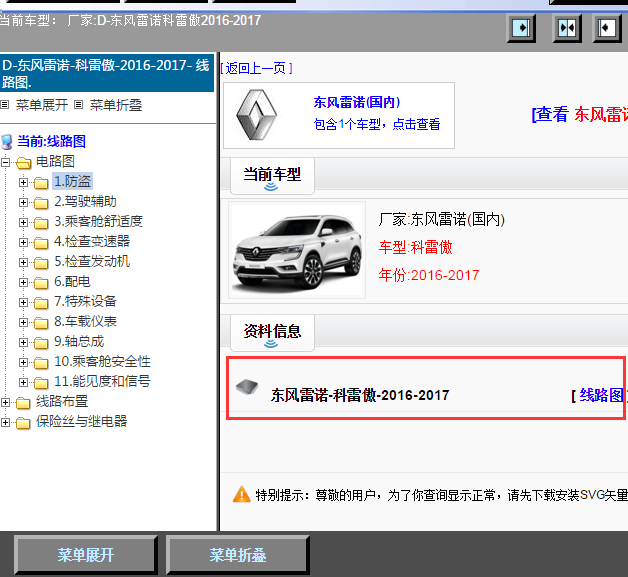Click the center split panel icon

(567, 28)
